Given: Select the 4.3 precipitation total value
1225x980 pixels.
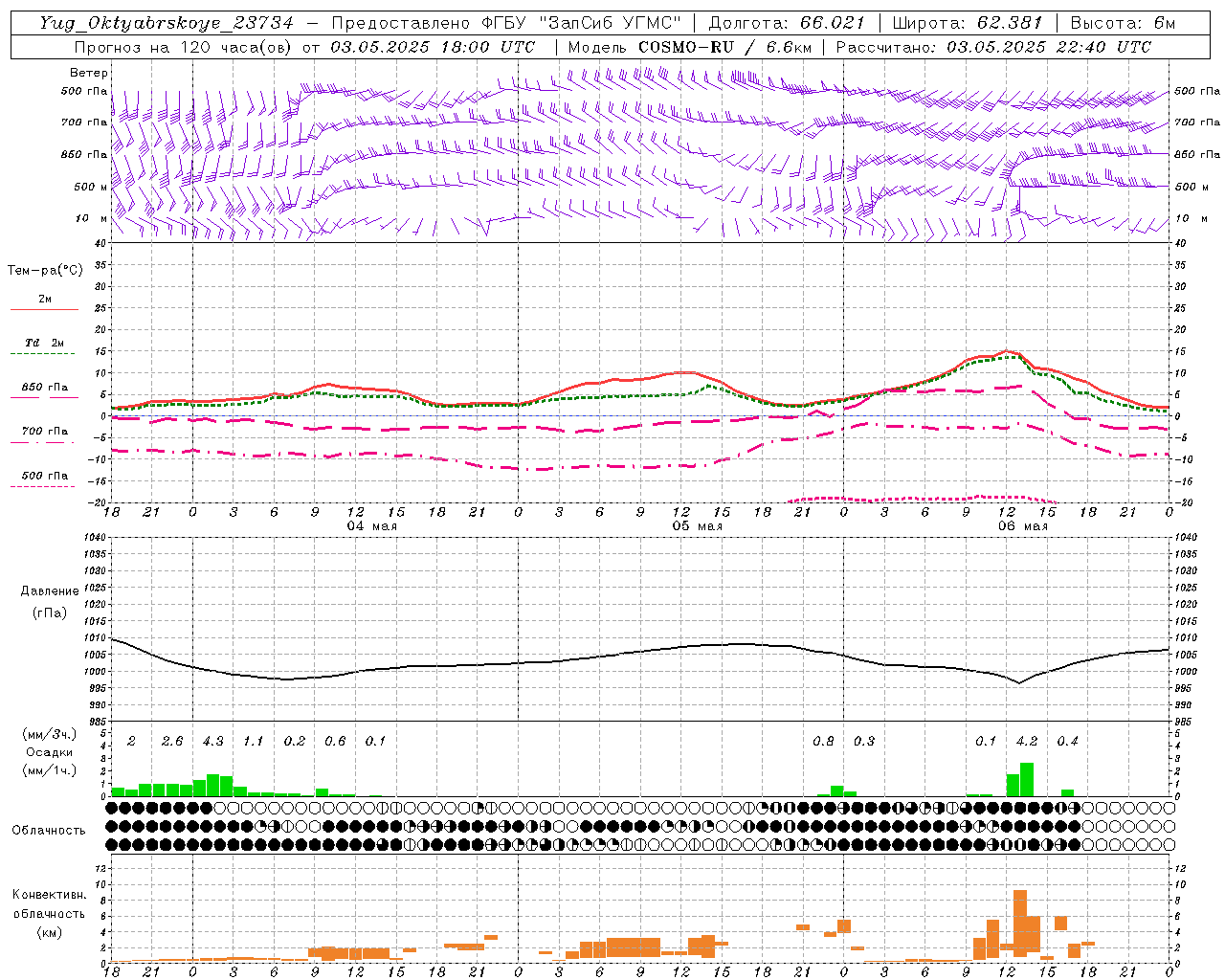Looking at the screenshot, I should click(213, 742).
